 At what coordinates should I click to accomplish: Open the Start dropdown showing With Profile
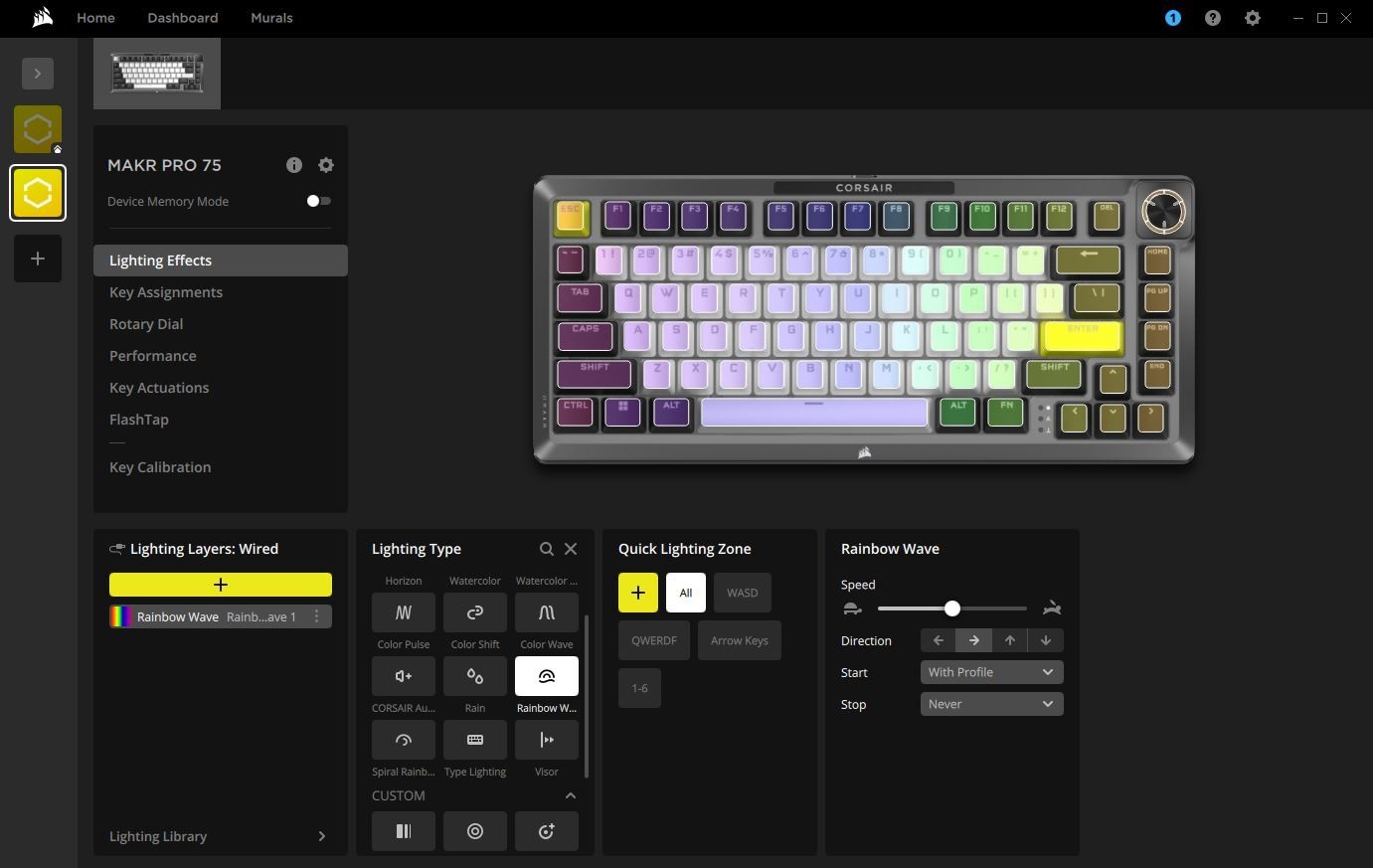[992, 672]
